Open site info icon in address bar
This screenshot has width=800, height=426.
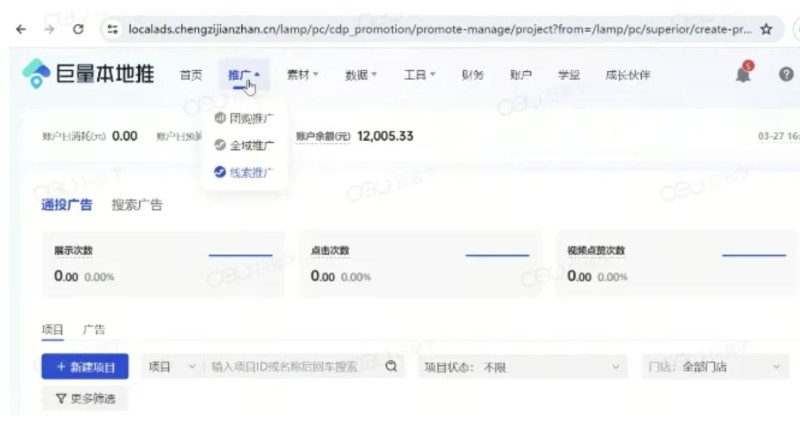tap(112, 29)
